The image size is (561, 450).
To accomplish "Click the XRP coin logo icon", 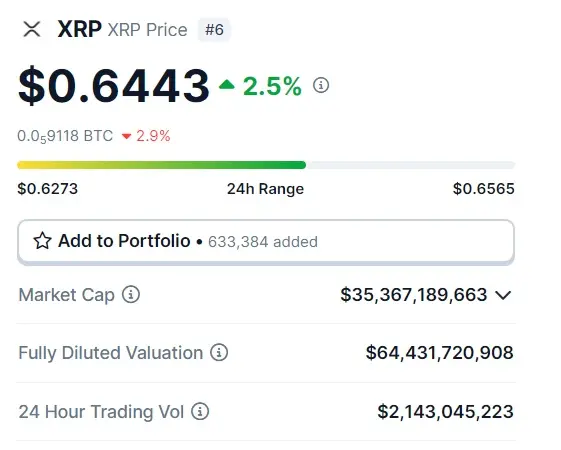I will click(32, 29).
